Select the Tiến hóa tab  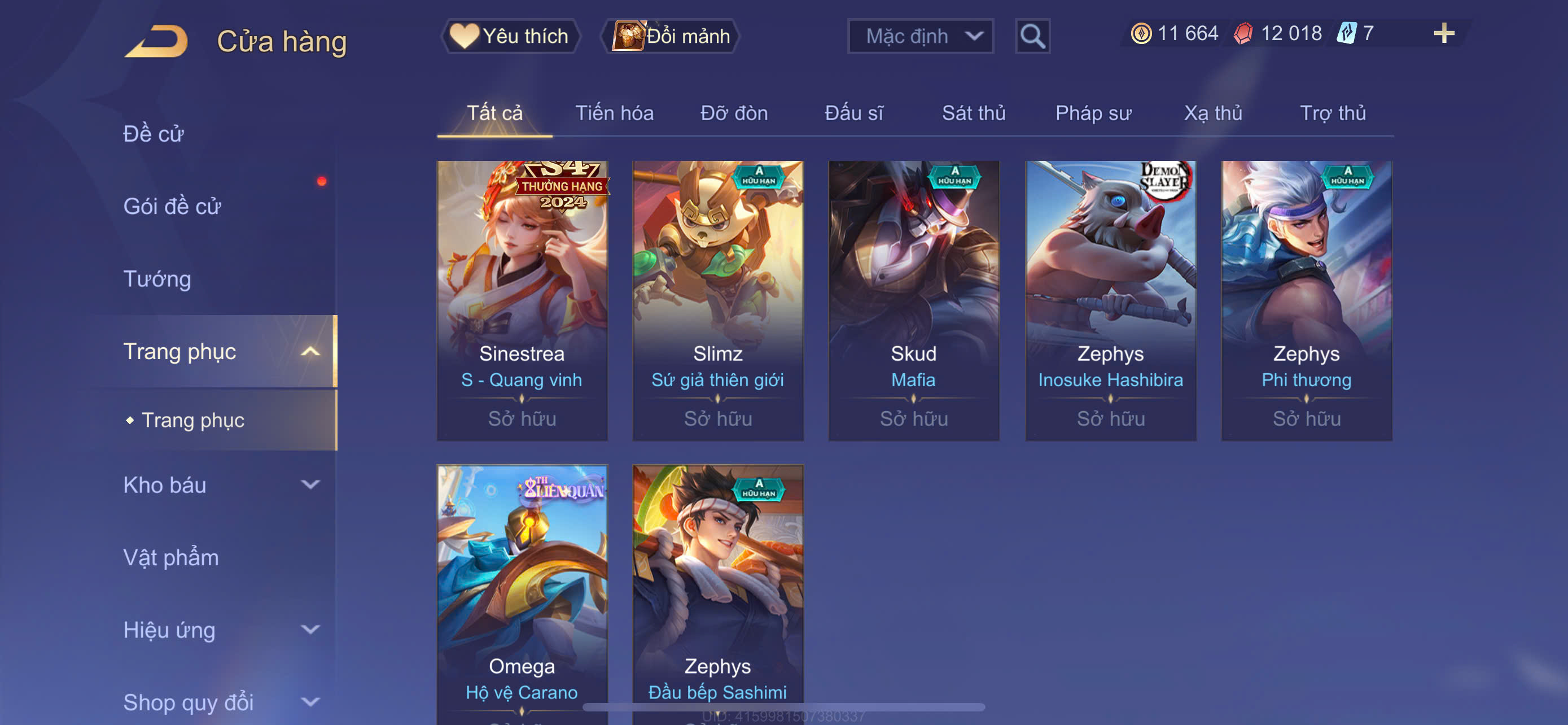point(614,113)
